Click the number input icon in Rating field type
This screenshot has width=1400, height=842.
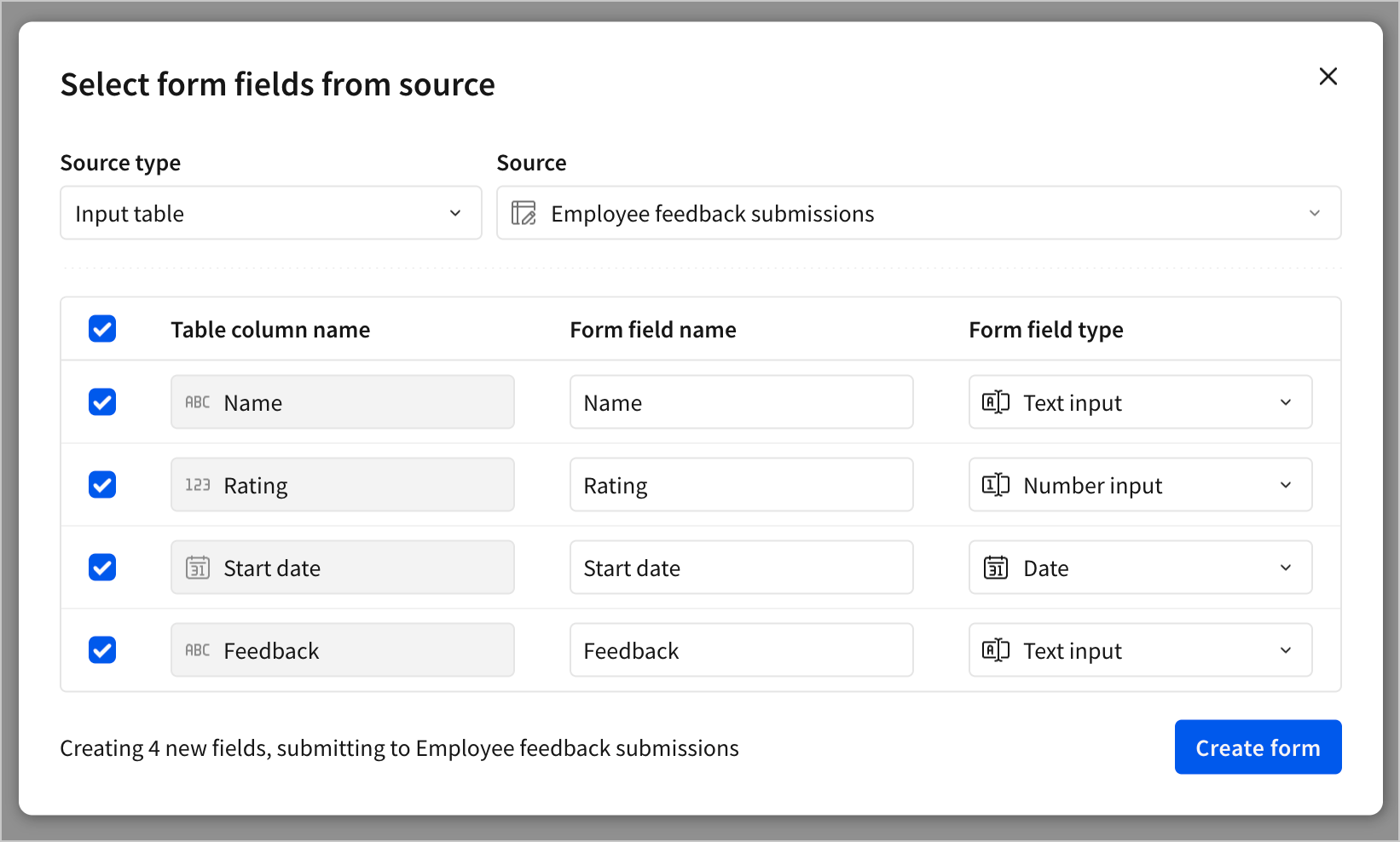[x=995, y=484]
